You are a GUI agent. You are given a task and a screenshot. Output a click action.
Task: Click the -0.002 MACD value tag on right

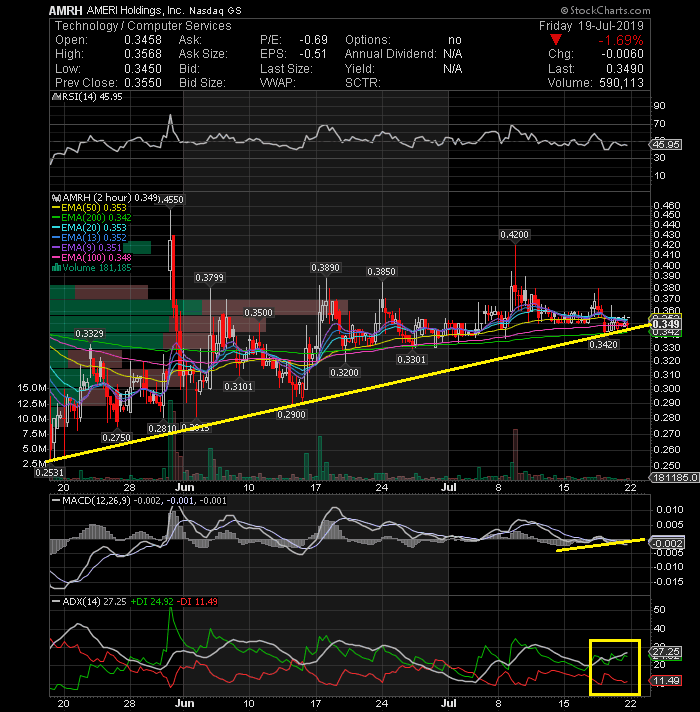[667, 544]
